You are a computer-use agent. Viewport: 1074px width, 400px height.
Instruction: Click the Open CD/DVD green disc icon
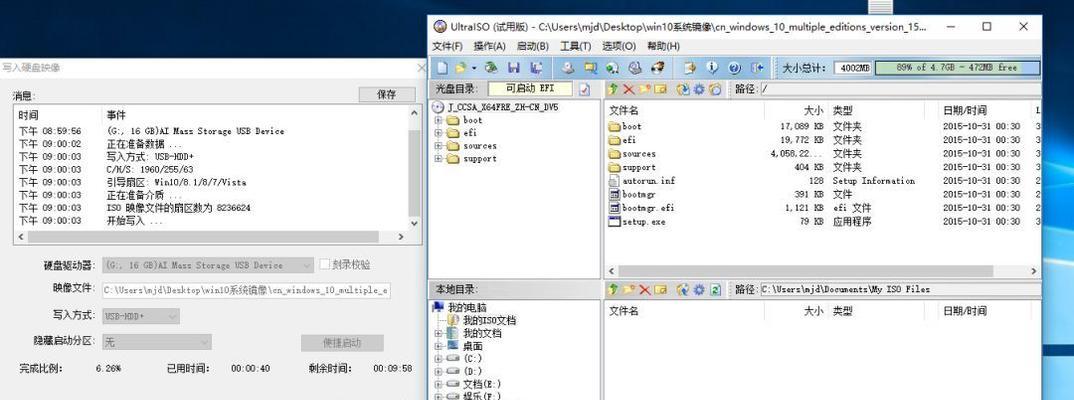tap(491, 67)
